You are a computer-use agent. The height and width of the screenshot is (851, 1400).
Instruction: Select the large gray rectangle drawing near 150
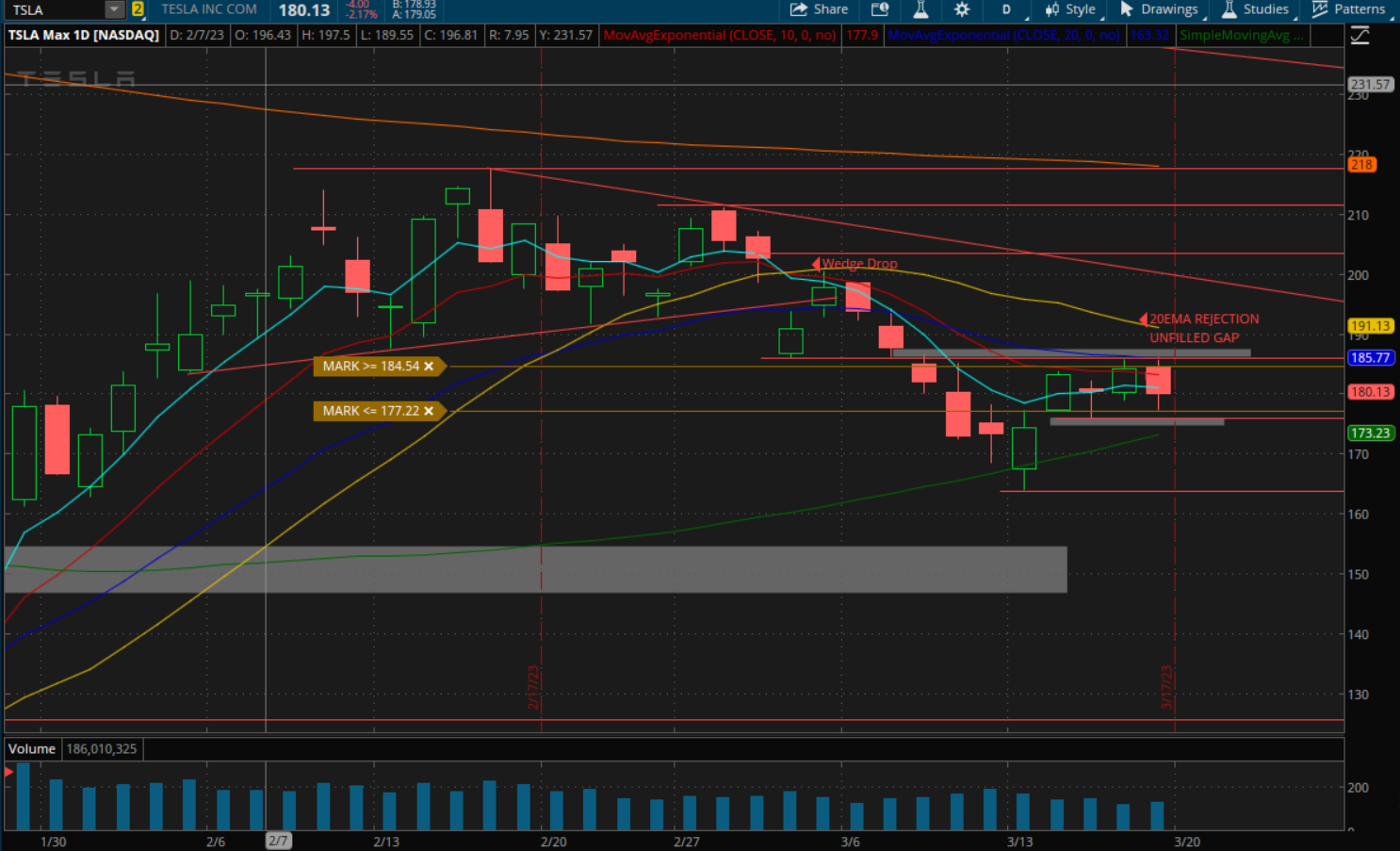pyautogui.click(x=535, y=569)
